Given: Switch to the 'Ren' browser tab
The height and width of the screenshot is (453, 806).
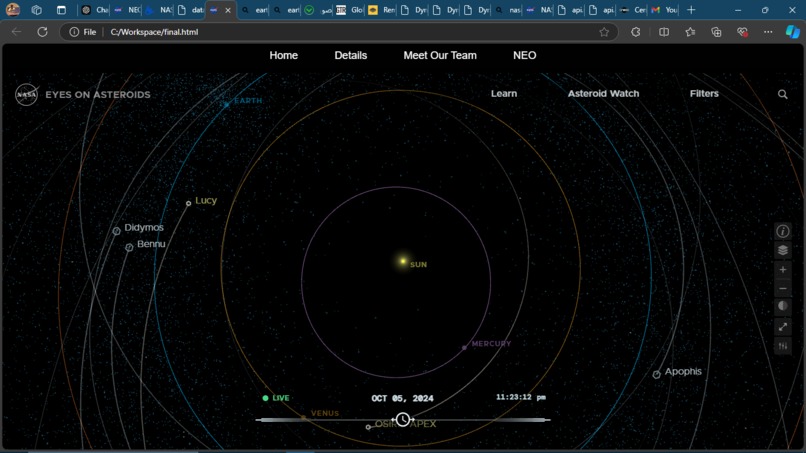Looking at the screenshot, I should [x=381, y=10].
